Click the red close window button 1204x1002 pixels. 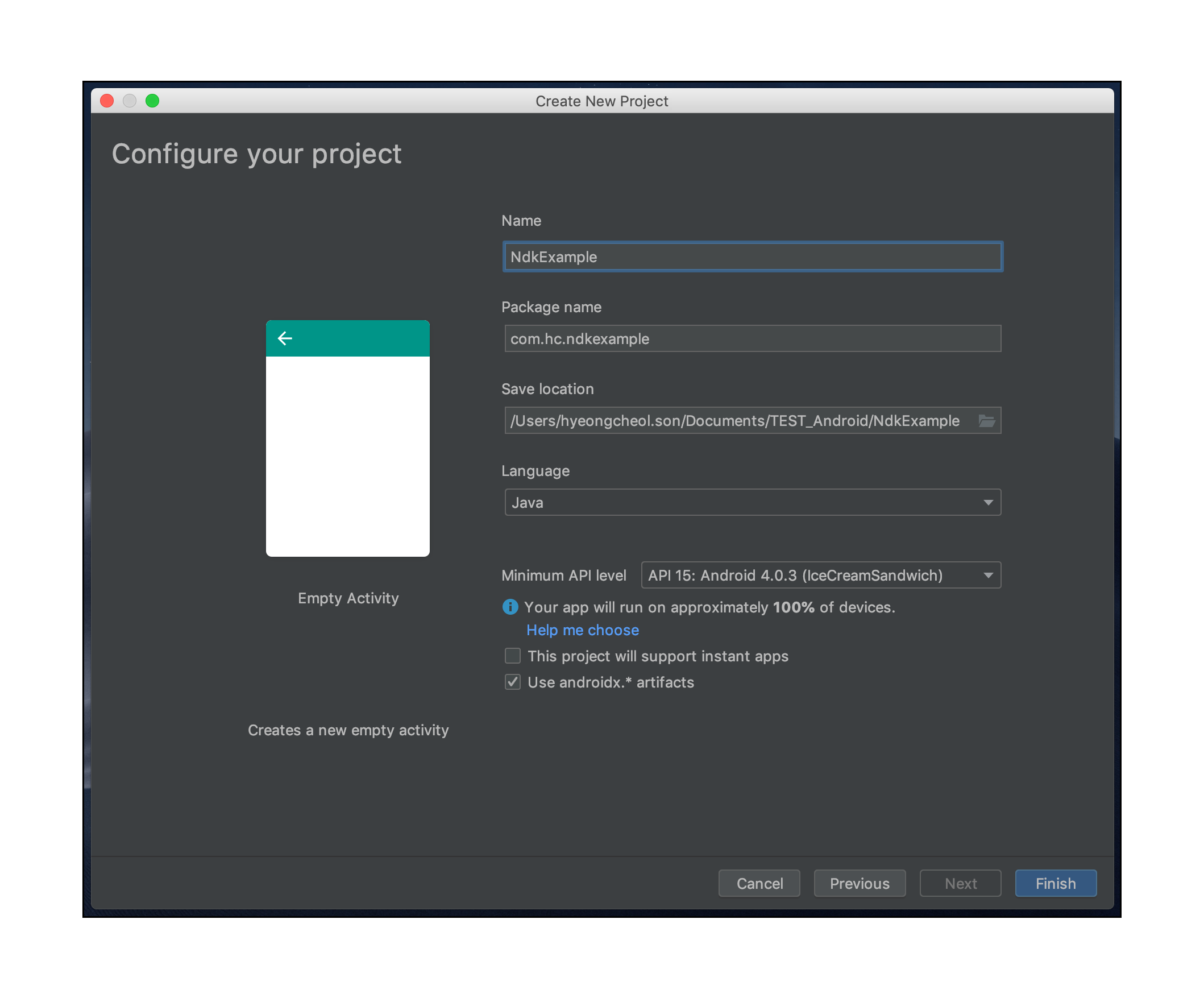107,101
